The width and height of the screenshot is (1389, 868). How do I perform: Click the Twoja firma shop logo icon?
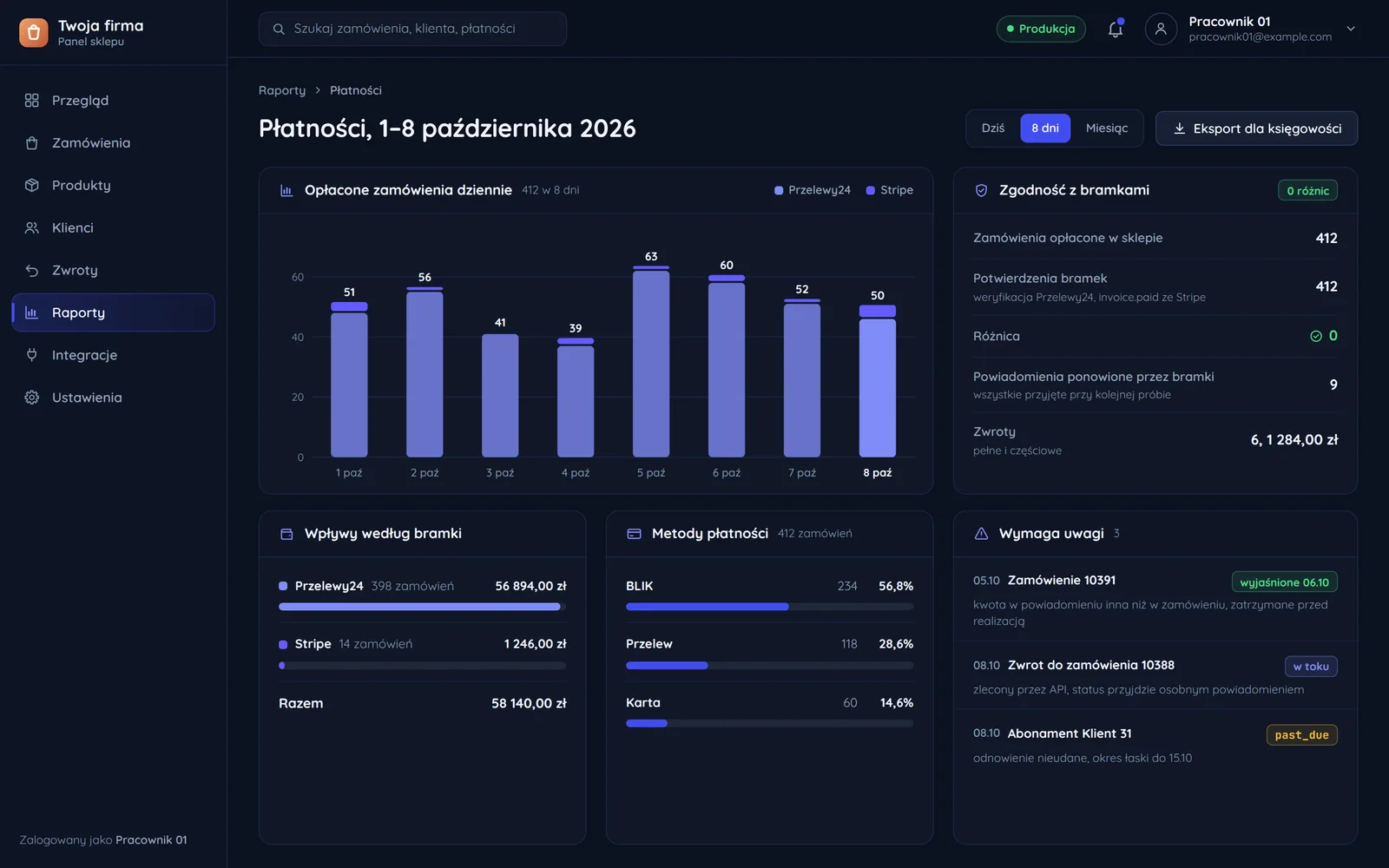tap(34, 33)
